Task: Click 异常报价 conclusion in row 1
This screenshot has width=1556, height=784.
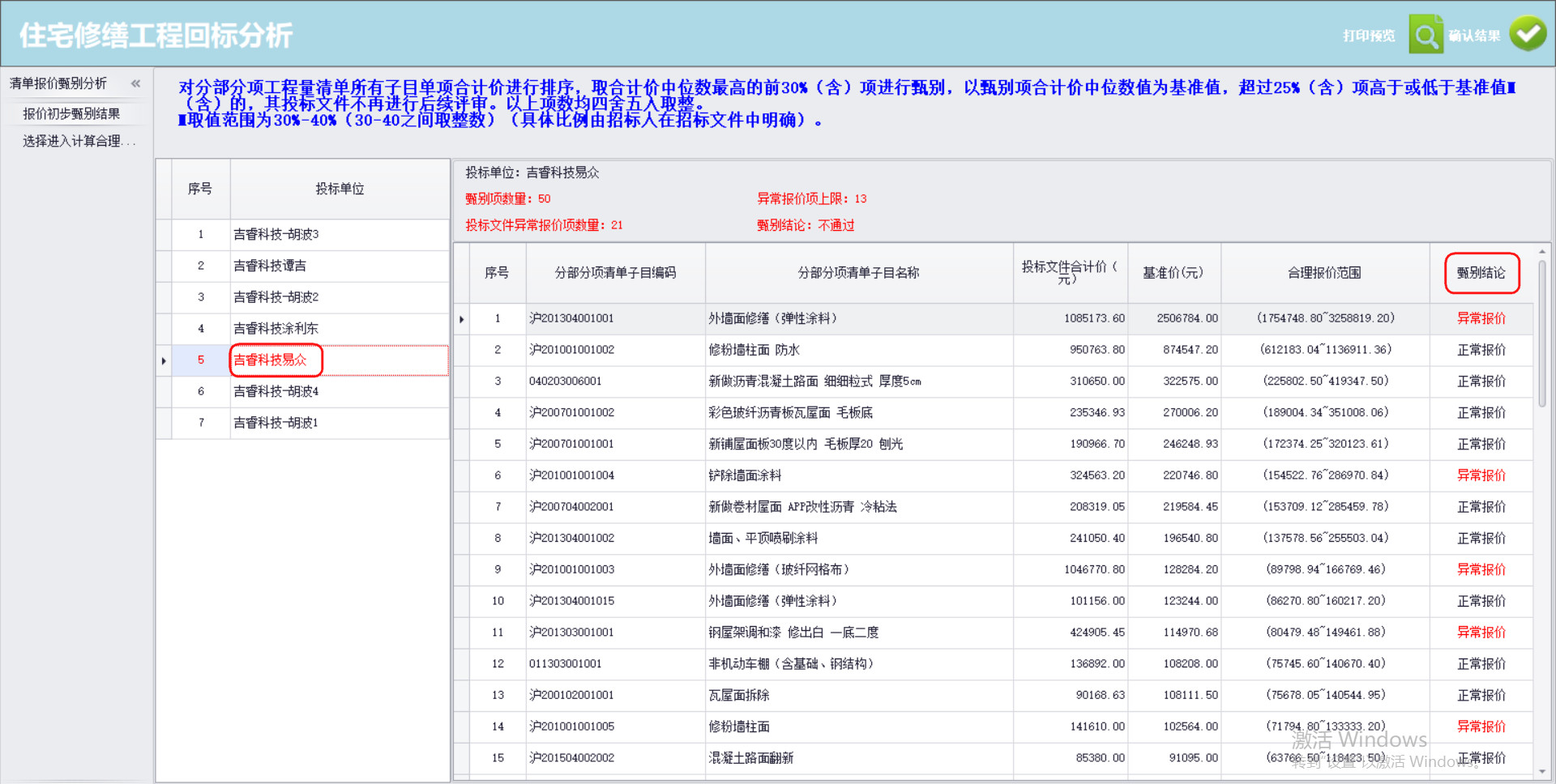Action: 1481,318
